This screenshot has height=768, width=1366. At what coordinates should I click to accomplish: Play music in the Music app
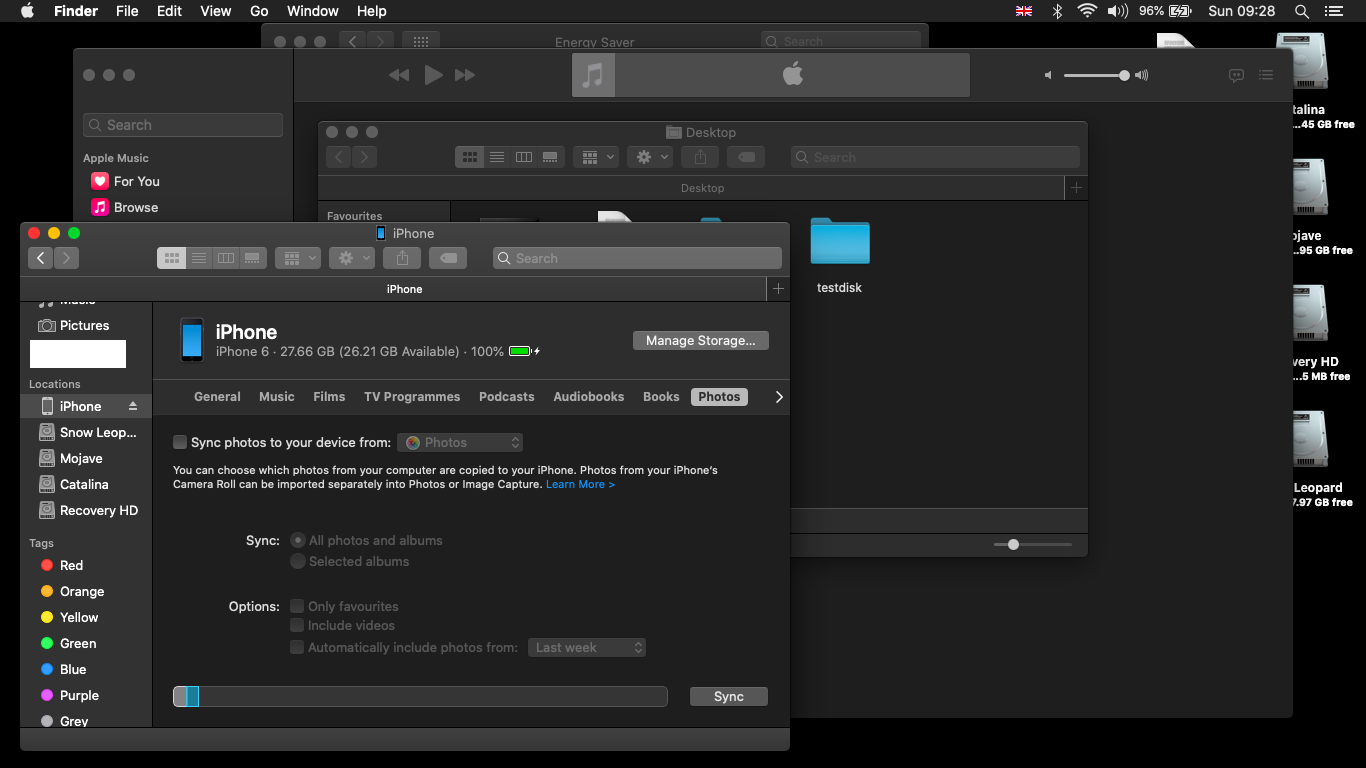(433, 75)
